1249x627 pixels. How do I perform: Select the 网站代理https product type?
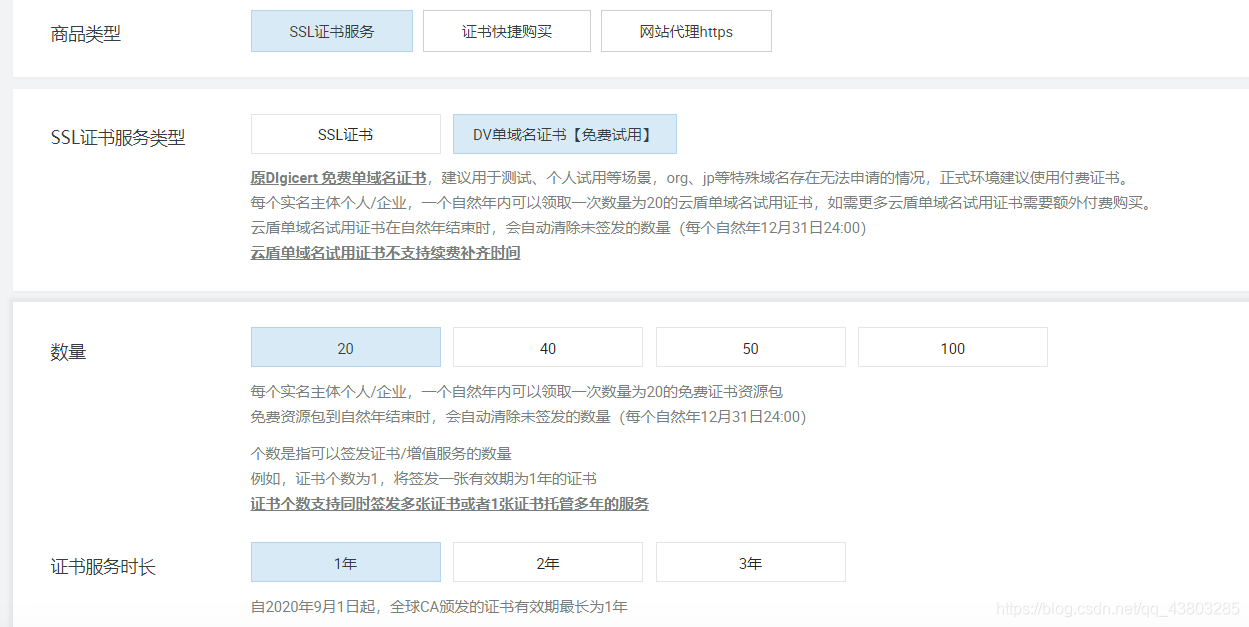click(x=685, y=31)
